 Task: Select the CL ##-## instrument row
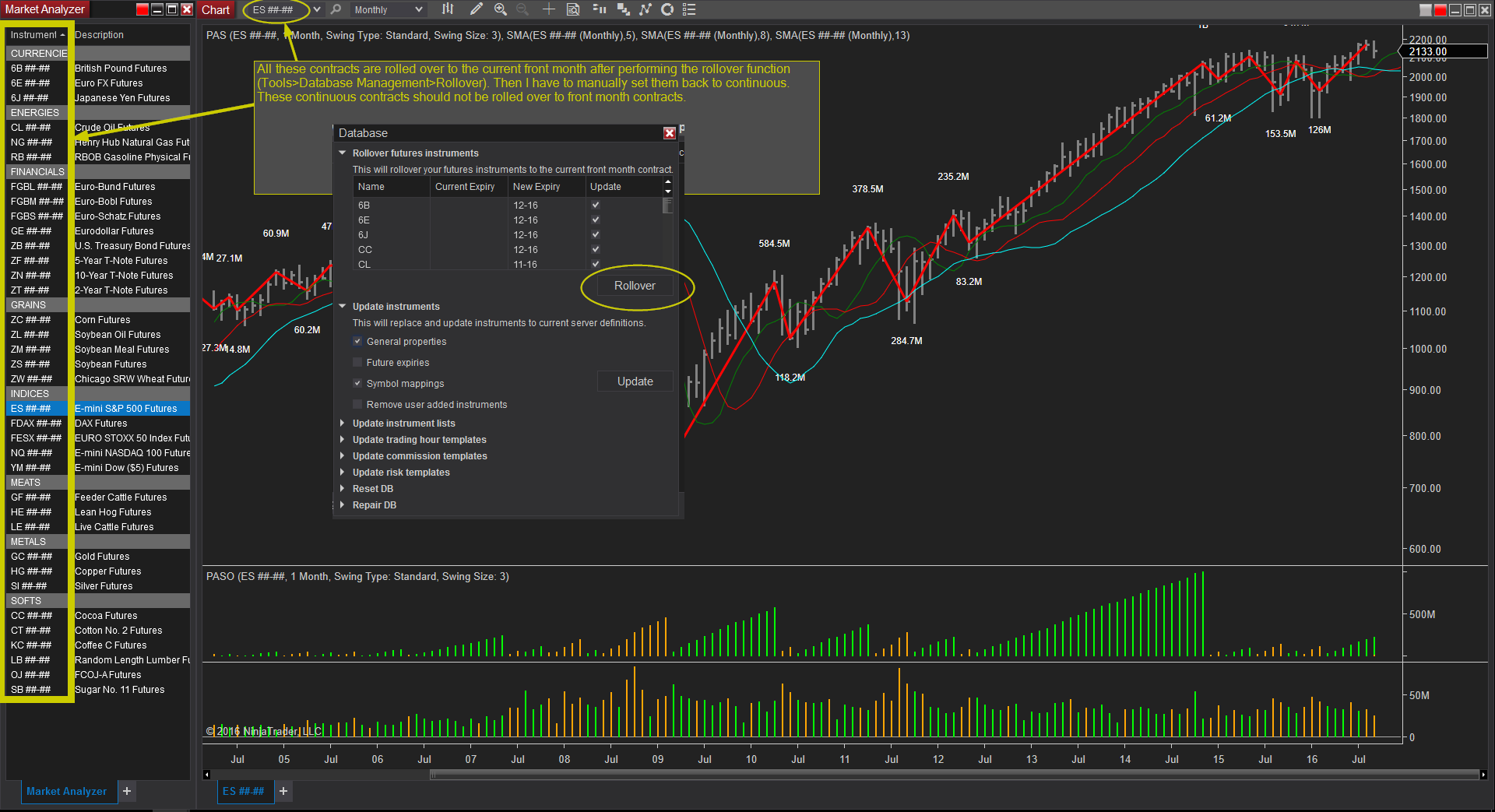(98, 127)
